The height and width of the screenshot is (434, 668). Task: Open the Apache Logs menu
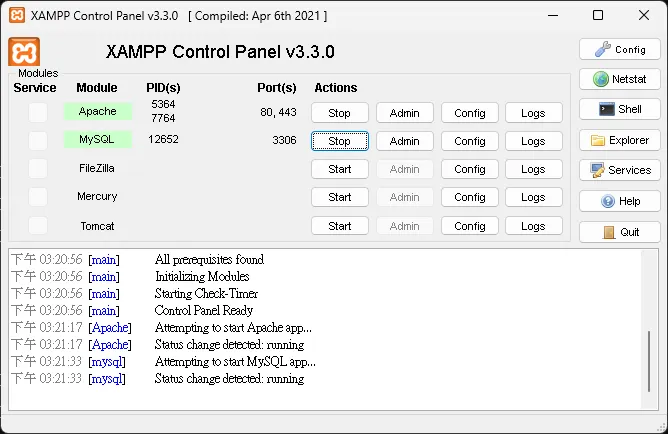(533, 113)
